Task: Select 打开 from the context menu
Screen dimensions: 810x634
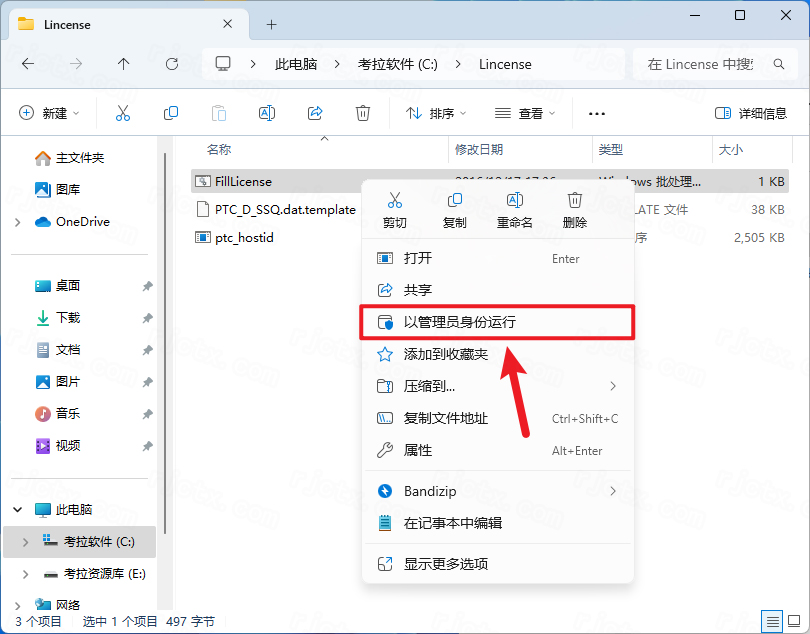Action: (497, 258)
